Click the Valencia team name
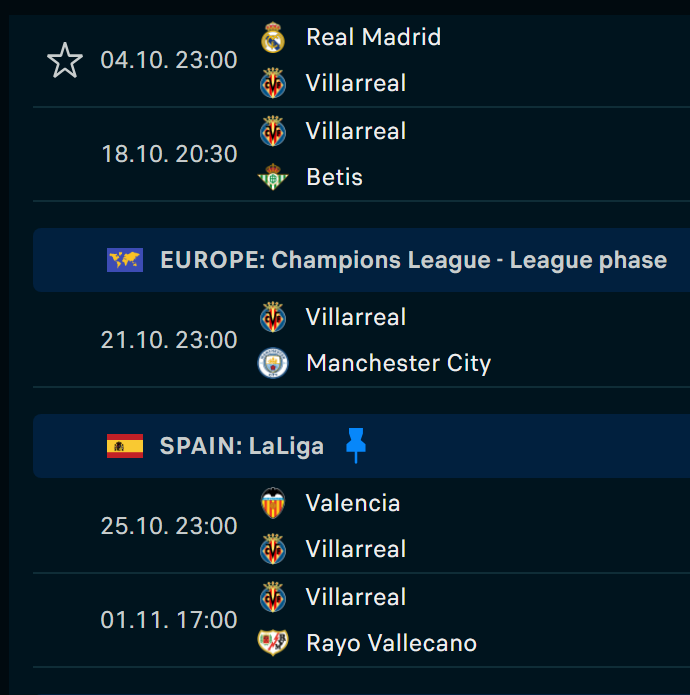This screenshot has height=695, width=690. (x=353, y=503)
